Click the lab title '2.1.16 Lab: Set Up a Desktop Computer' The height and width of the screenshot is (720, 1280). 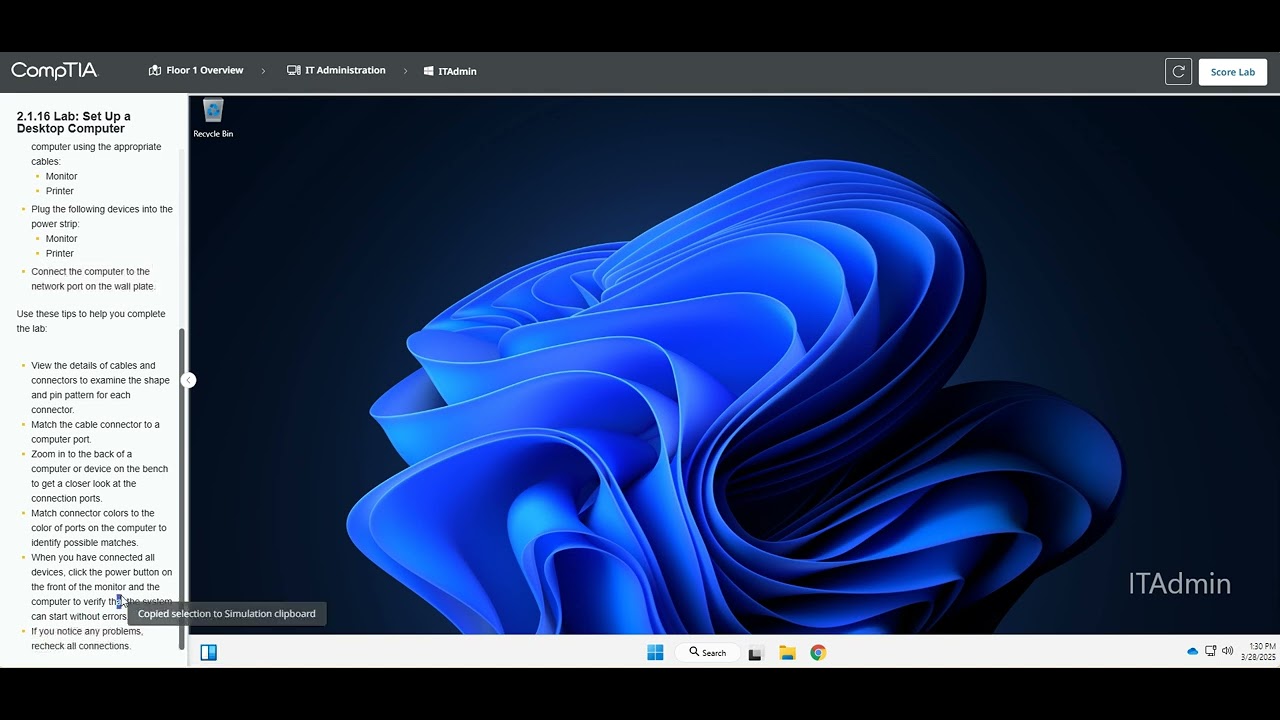tap(74, 123)
